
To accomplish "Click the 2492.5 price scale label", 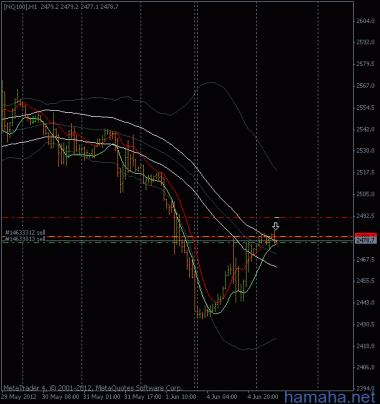I will tap(365, 216).
